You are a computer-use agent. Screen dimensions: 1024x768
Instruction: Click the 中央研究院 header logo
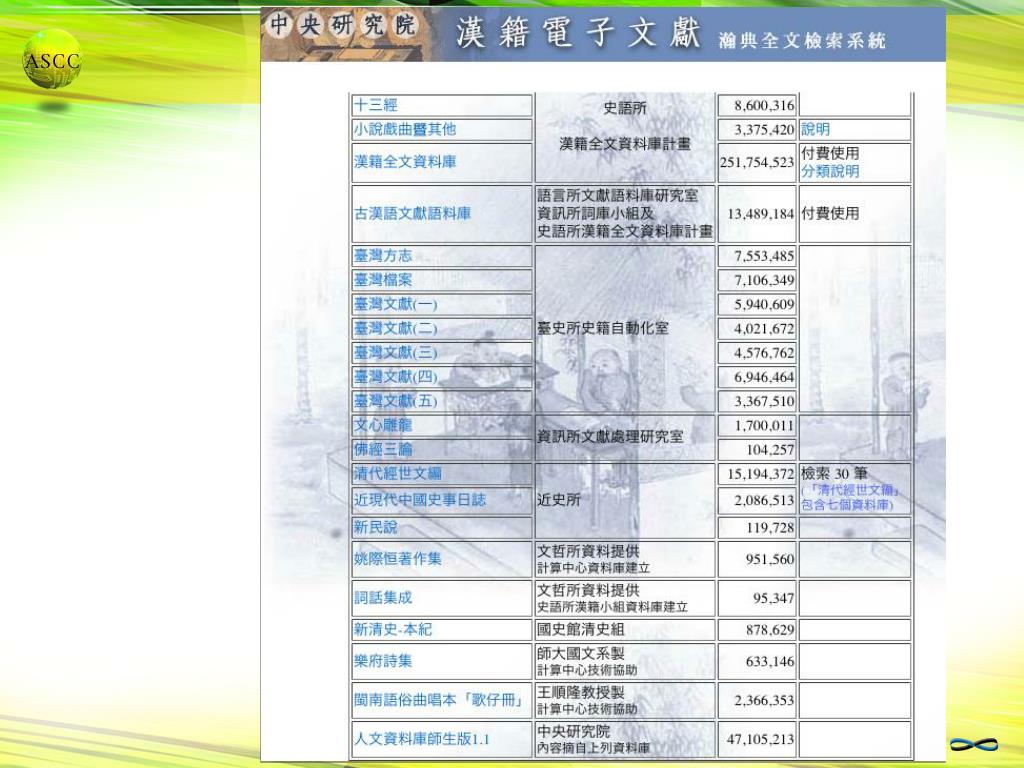(344, 27)
